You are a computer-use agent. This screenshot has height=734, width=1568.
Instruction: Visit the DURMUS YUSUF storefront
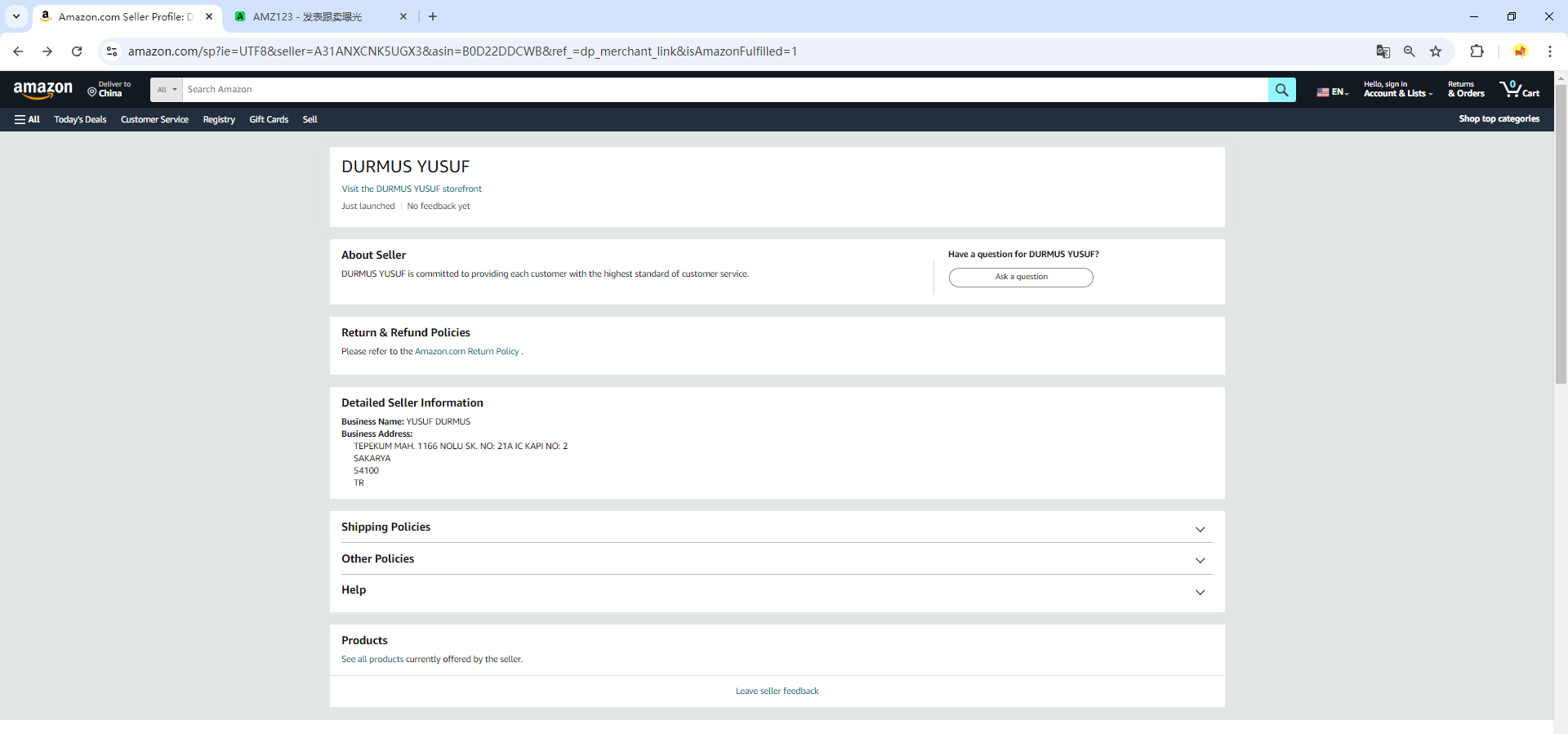click(x=412, y=189)
